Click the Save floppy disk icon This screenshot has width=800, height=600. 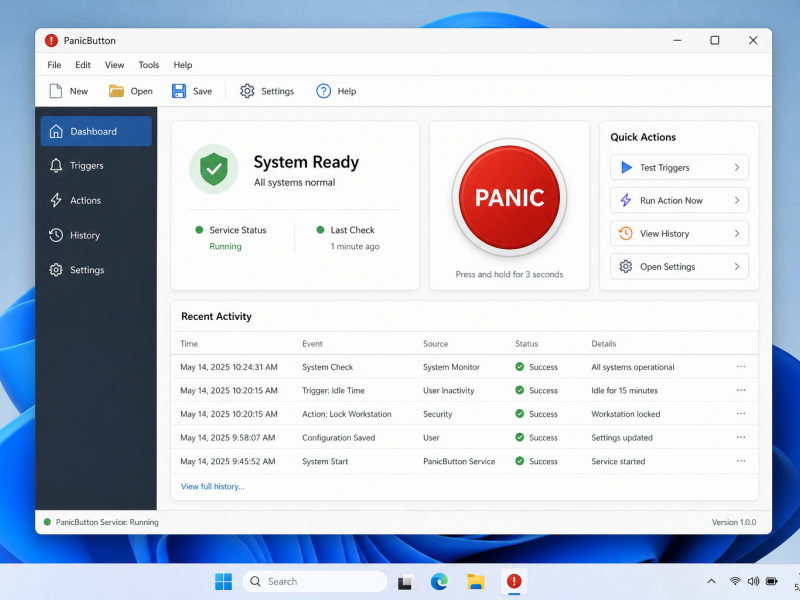click(x=179, y=91)
